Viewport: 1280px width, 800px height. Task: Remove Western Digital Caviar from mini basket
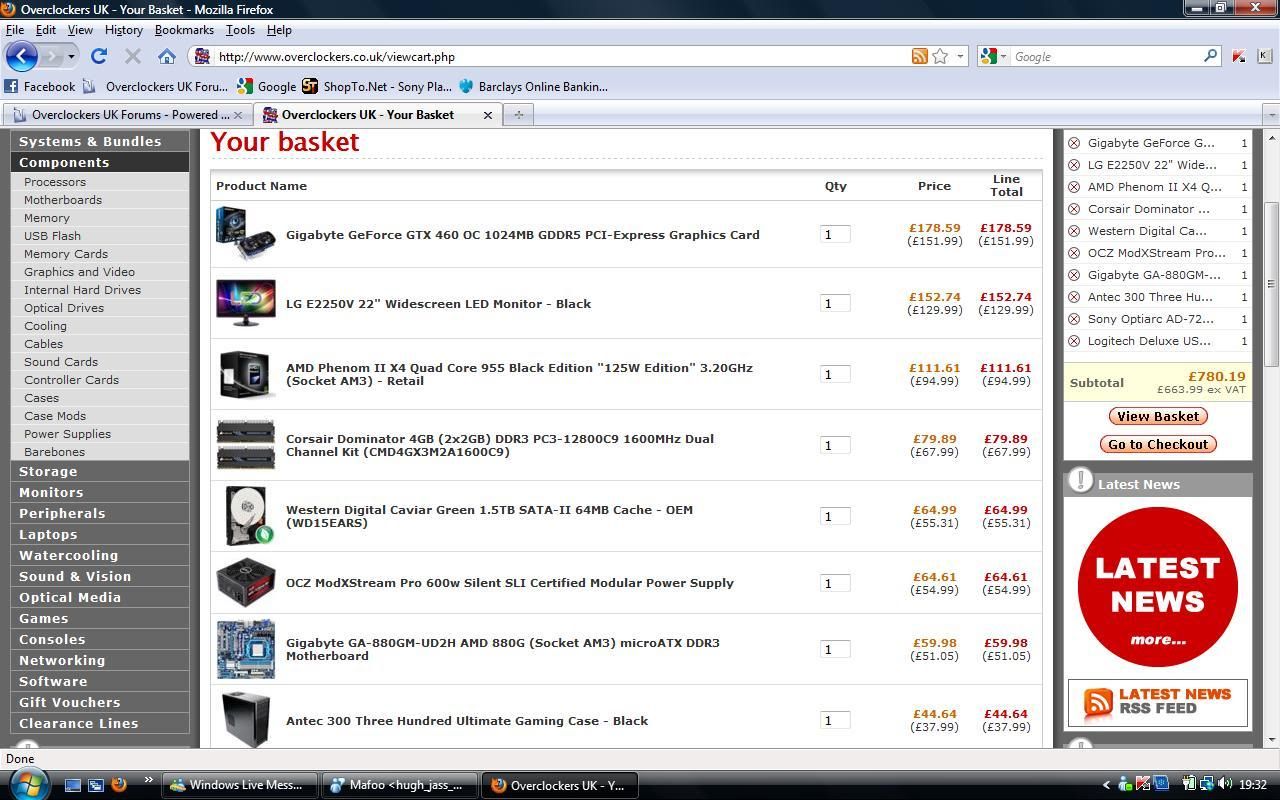click(x=1074, y=231)
